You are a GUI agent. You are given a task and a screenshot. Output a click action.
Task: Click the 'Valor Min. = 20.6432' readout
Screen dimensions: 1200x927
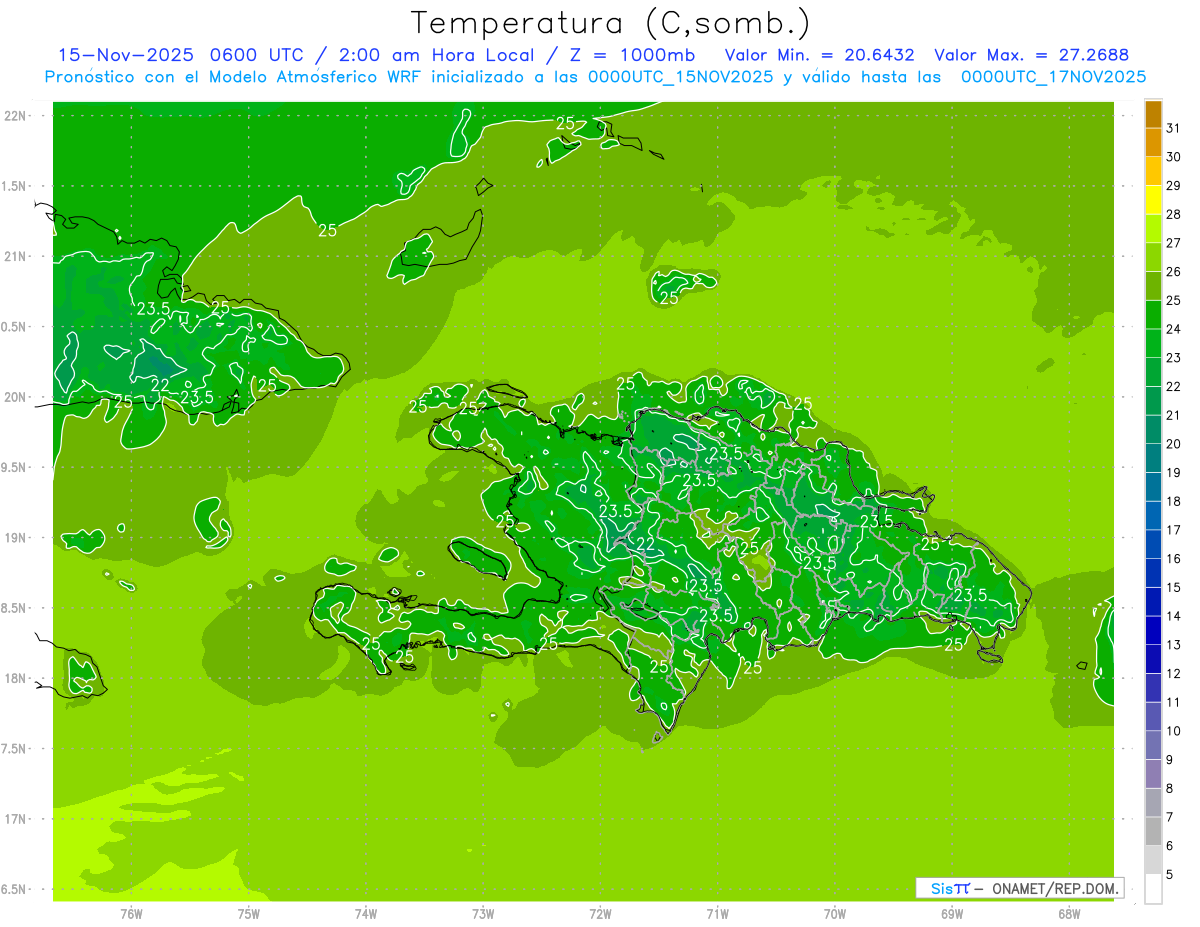(819, 55)
